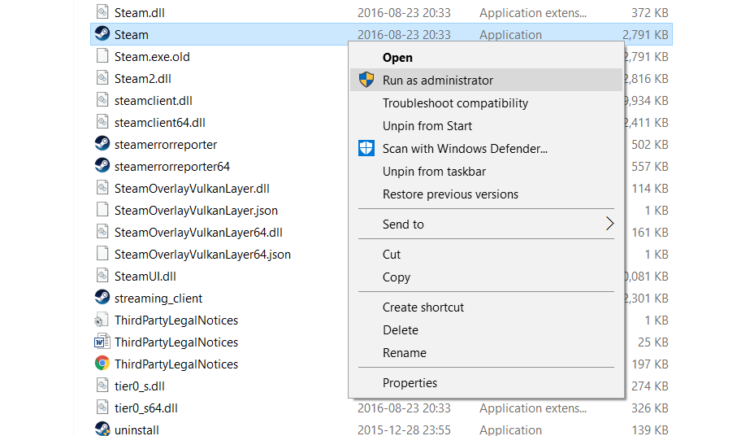Image resolution: width=750 pixels, height=436 pixels.
Task: Click the ThirdPartyLegalNotices Chrome HTML icon
Action: (102, 364)
